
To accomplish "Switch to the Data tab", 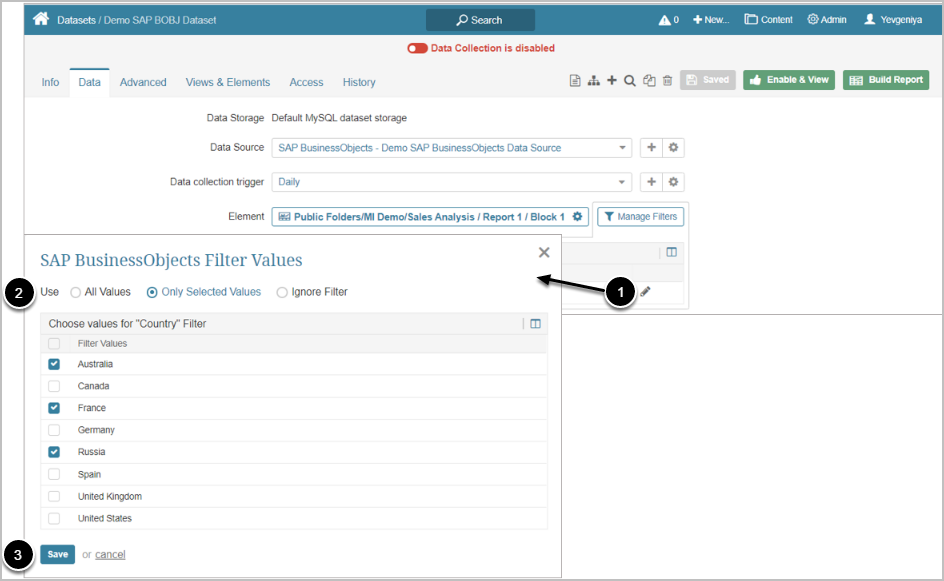I will click(x=89, y=82).
